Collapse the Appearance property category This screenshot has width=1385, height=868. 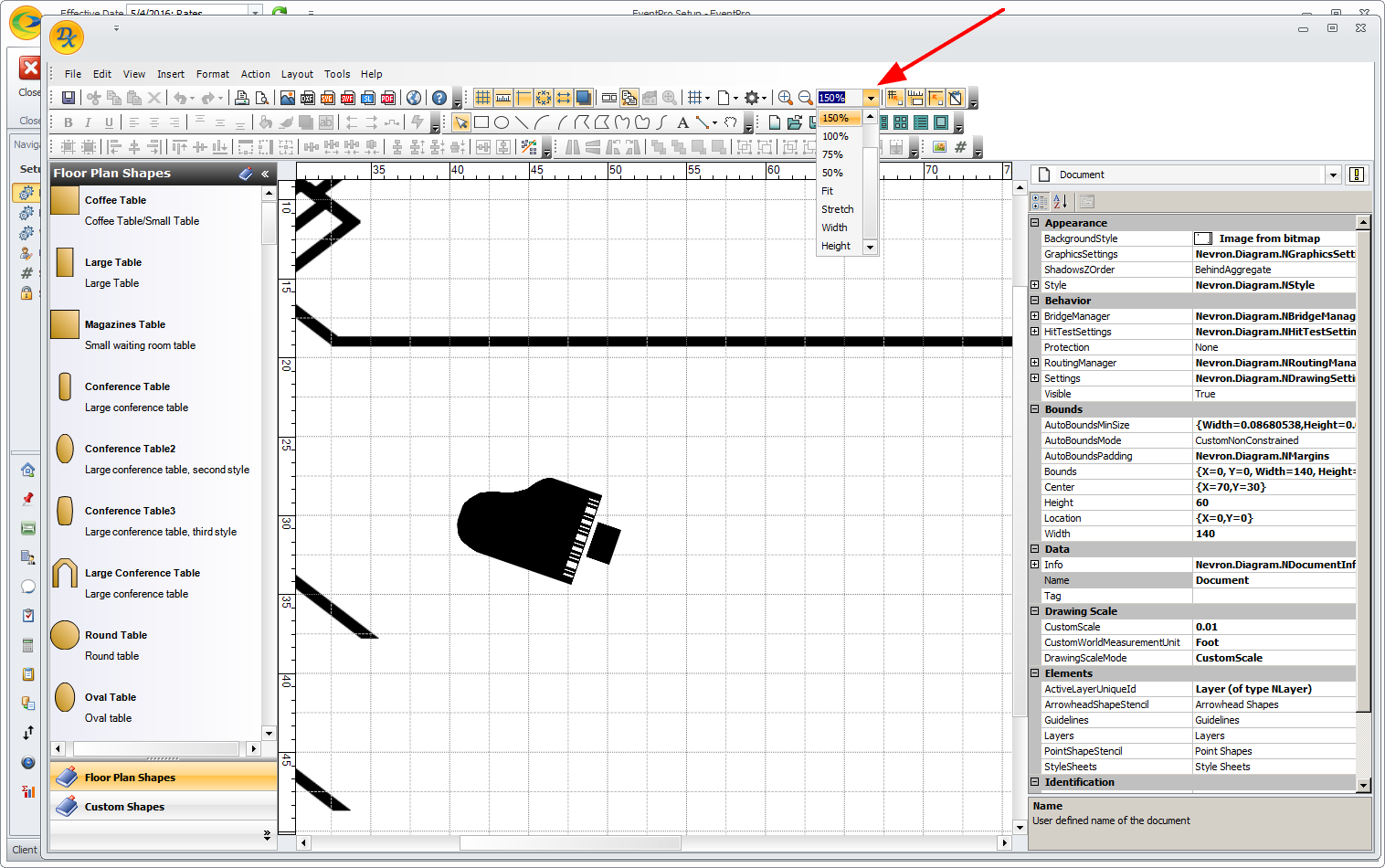[1035, 223]
